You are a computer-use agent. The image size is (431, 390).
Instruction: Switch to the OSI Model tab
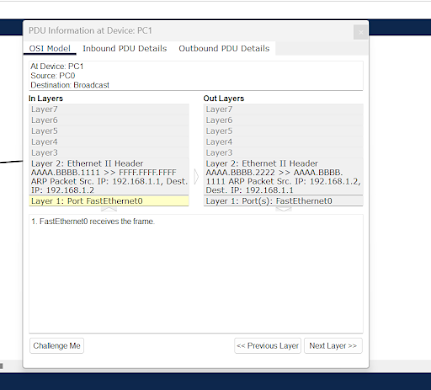click(50, 48)
